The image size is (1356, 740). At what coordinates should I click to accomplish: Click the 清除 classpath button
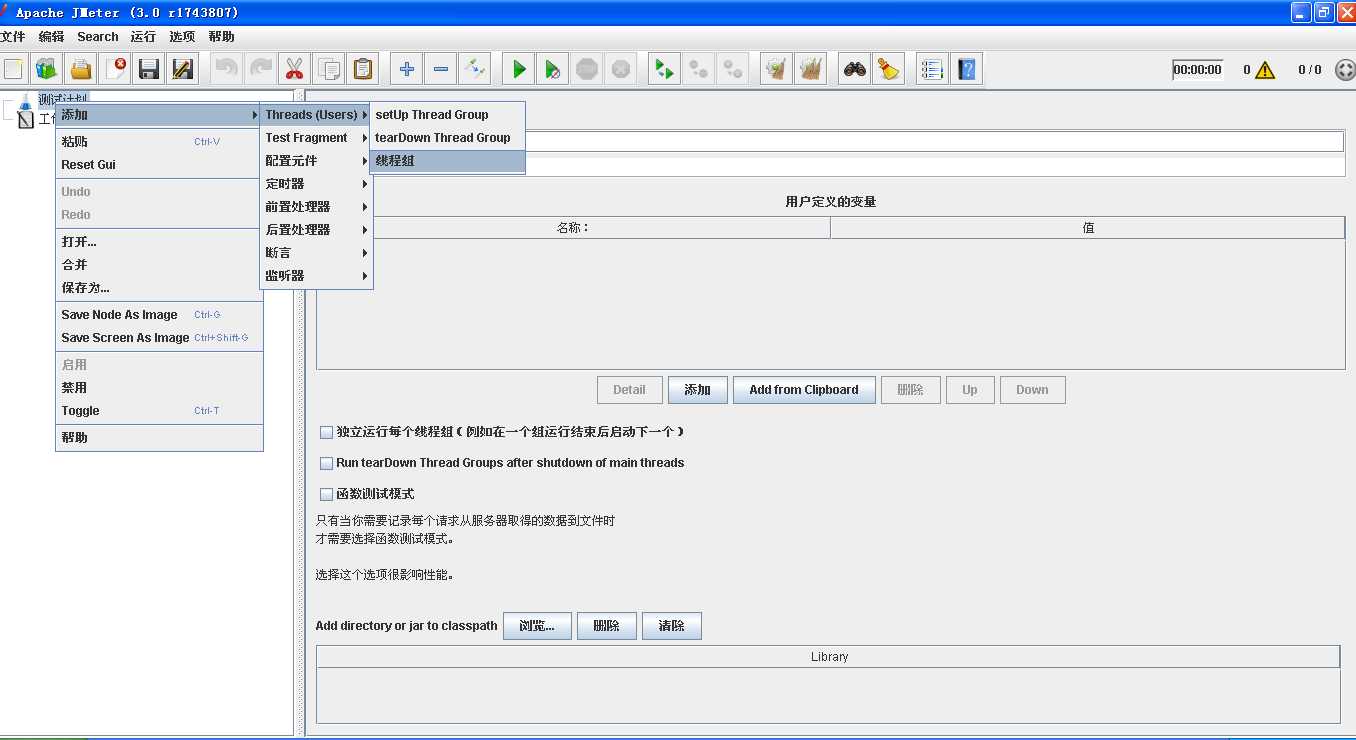pyautogui.click(x=672, y=626)
